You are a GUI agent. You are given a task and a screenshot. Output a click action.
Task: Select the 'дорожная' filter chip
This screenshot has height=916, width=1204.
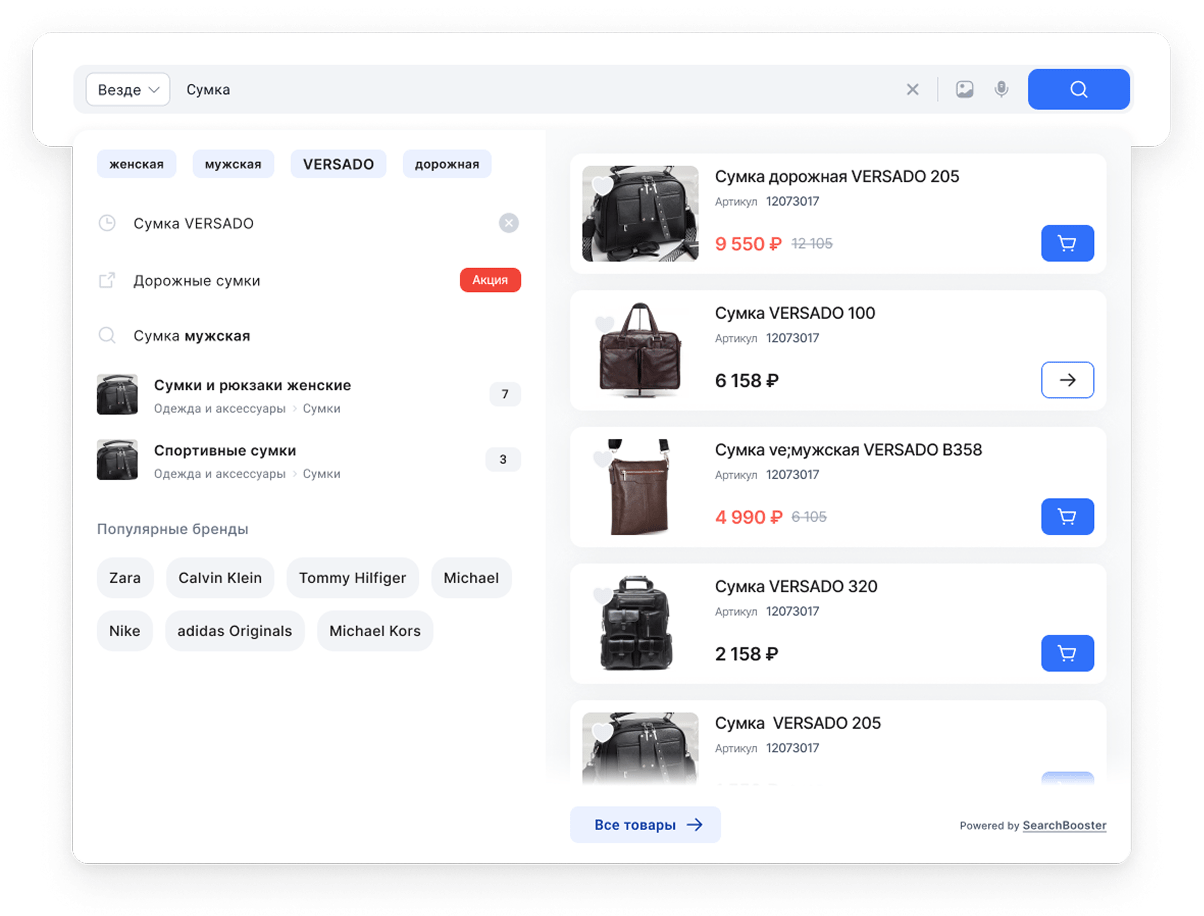pos(447,164)
